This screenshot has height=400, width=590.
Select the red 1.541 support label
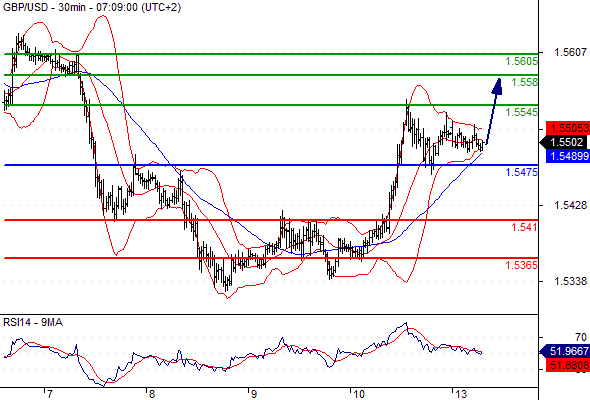point(524,227)
